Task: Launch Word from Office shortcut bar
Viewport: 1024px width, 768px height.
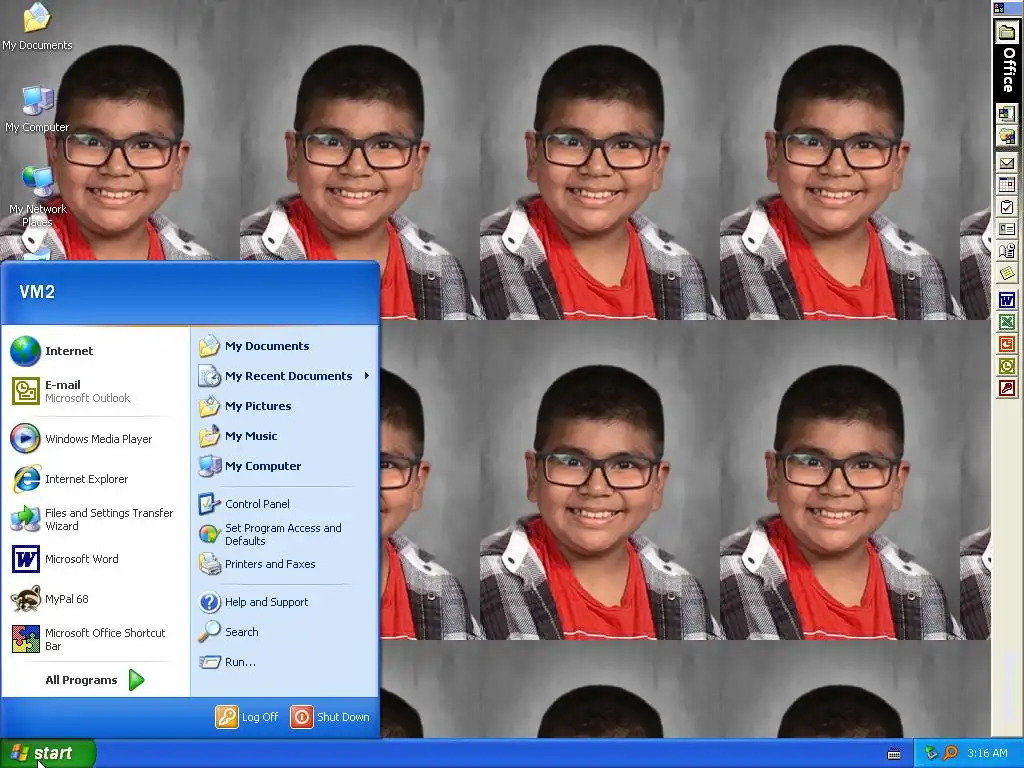Action: (x=1006, y=300)
